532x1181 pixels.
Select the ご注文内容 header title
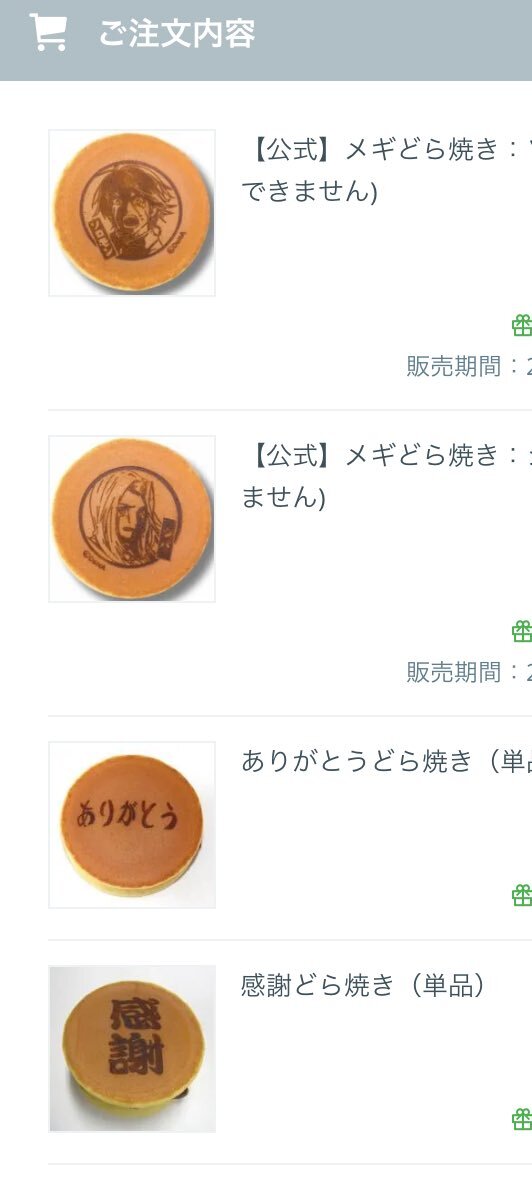tap(177, 33)
